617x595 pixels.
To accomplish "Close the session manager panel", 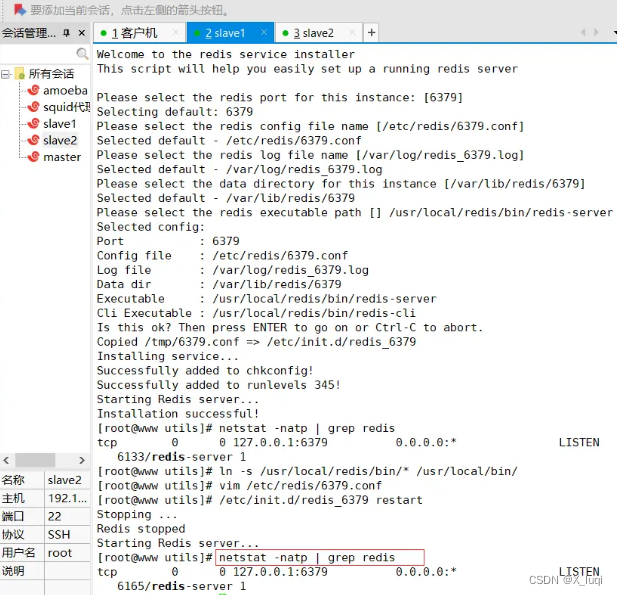I will pos(82,33).
